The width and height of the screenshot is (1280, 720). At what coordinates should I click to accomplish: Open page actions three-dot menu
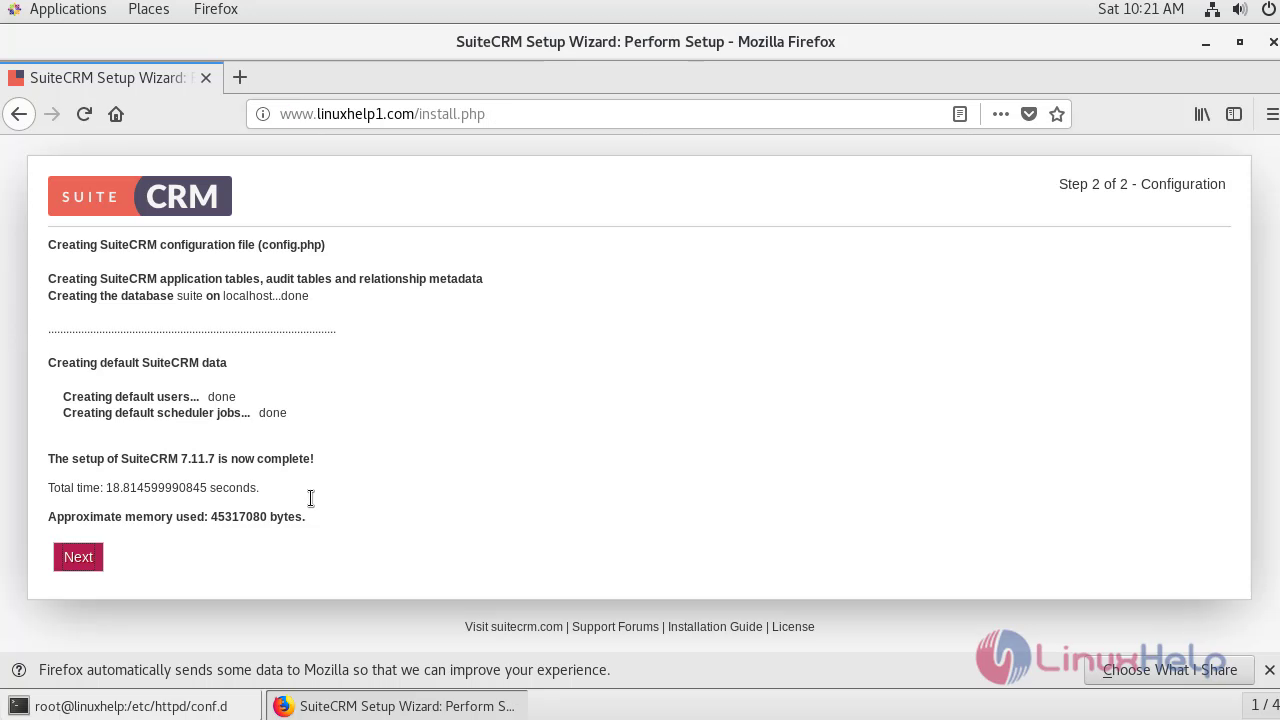(1000, 114)
